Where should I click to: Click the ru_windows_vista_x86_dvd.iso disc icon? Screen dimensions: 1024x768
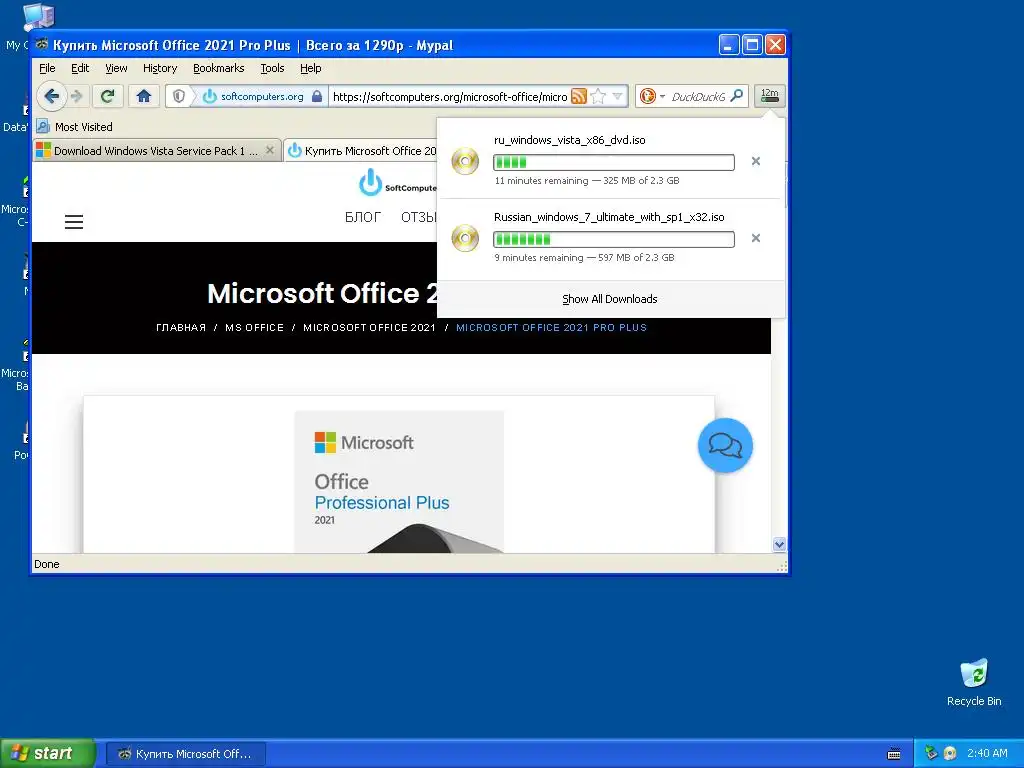466,161
